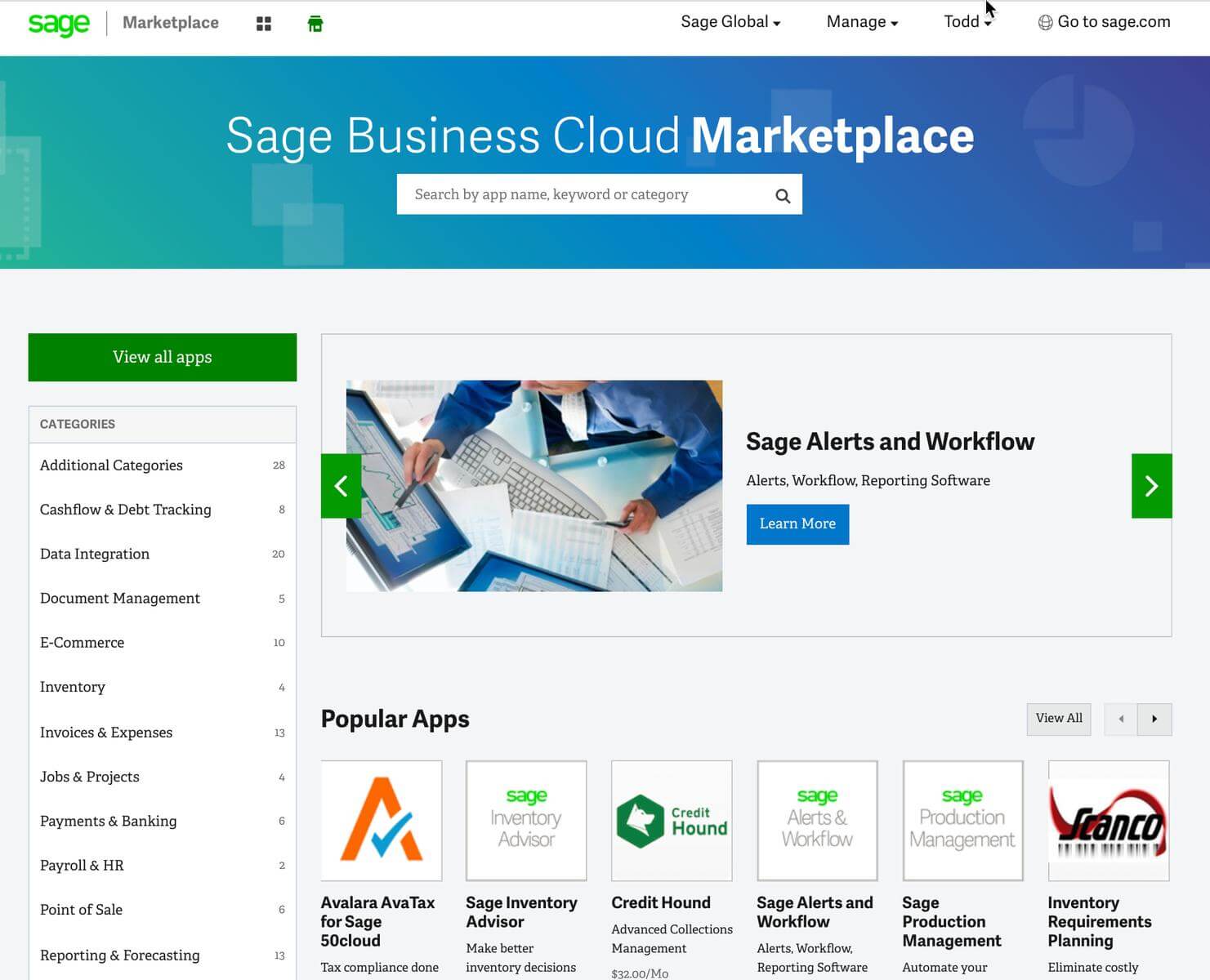Click the View all apps button
This screenshot has height=980, width=1210.
tap(163, 357)
